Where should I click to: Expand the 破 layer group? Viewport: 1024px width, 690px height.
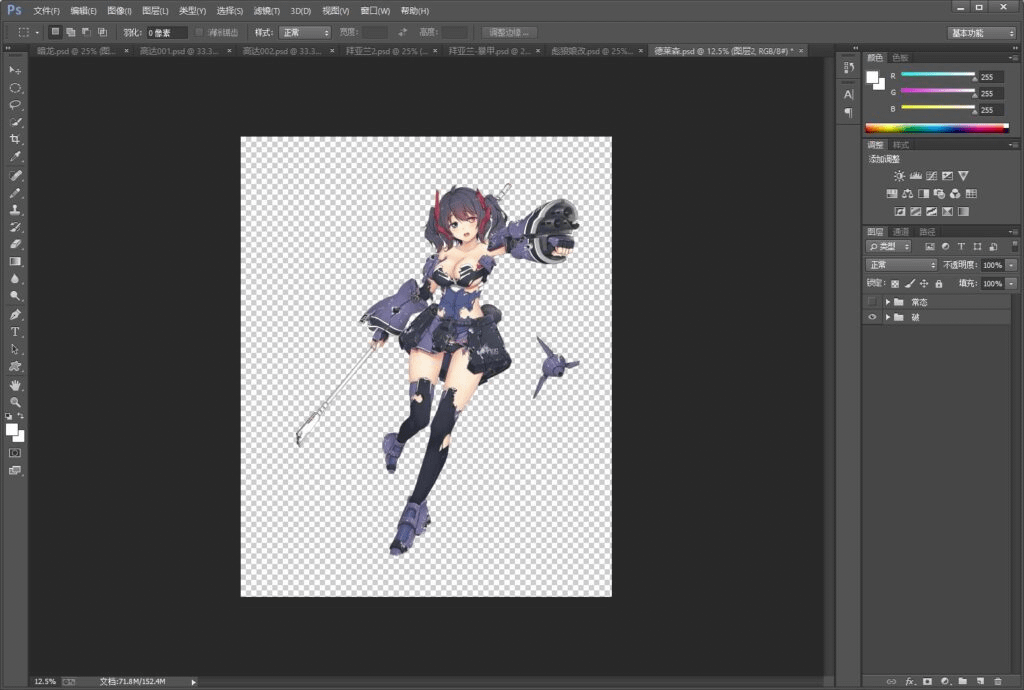[x=888, y=317]
